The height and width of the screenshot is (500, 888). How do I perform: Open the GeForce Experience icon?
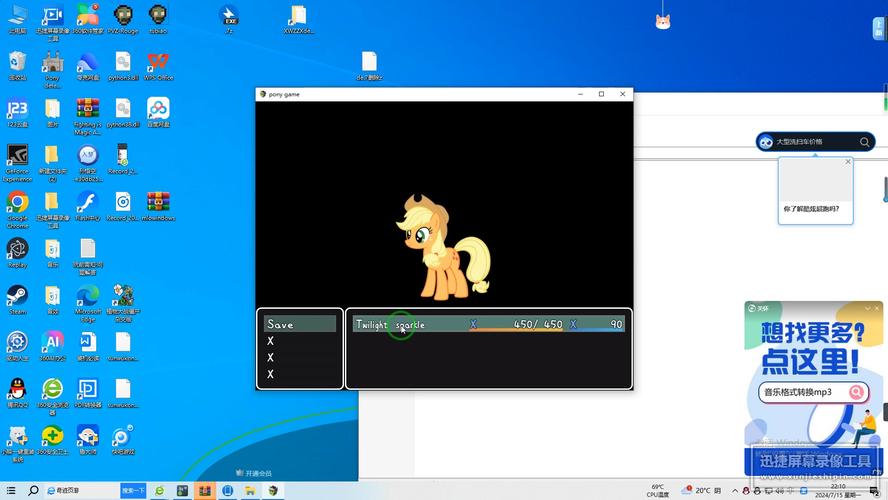(x=18, y=163)
